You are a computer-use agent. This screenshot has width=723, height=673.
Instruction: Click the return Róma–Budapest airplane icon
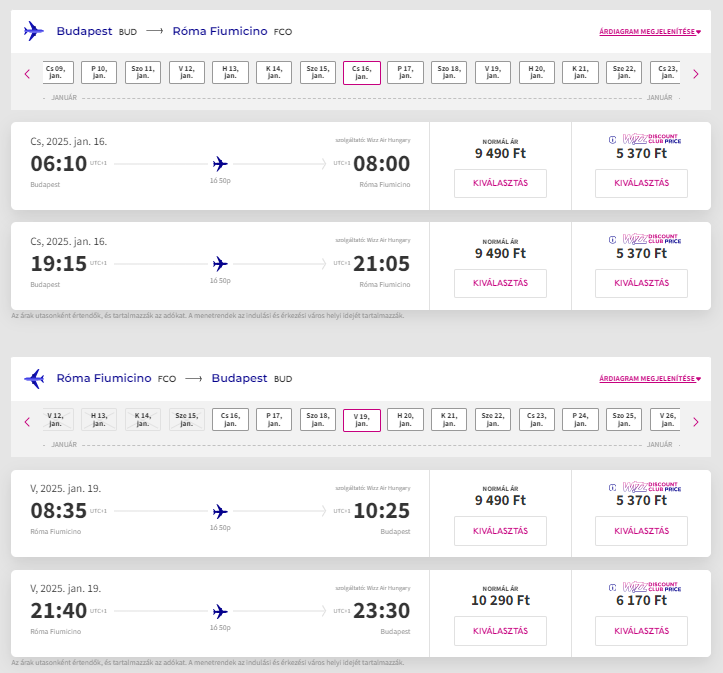tap(34, 378)
